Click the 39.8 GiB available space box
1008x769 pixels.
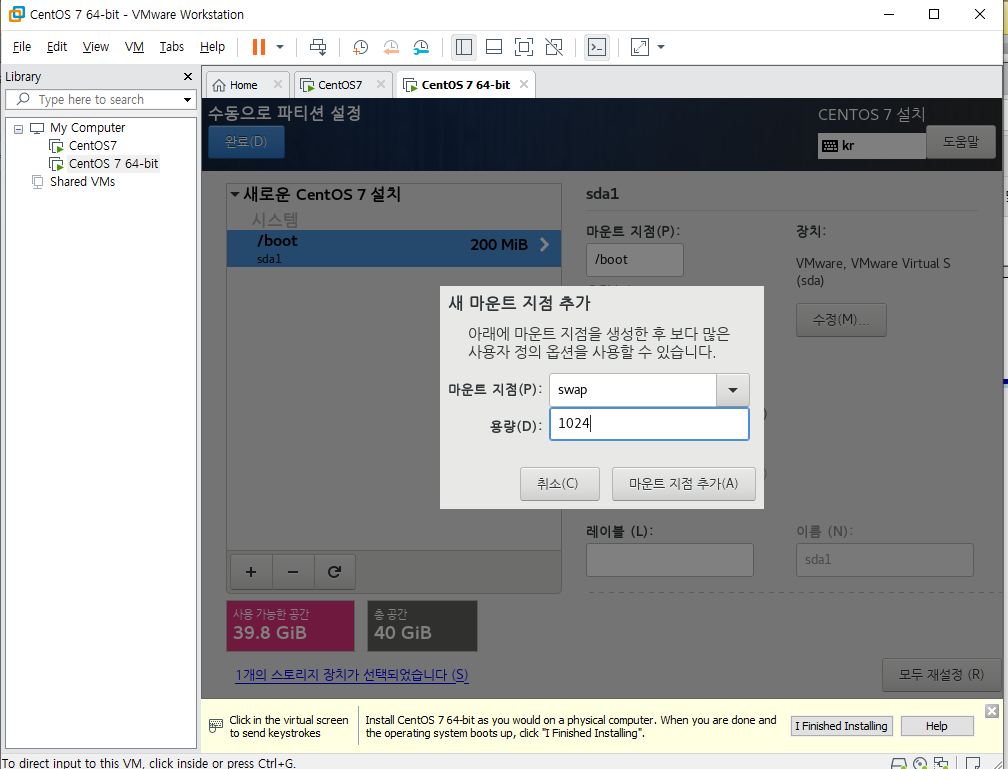[x=291, y=626]
